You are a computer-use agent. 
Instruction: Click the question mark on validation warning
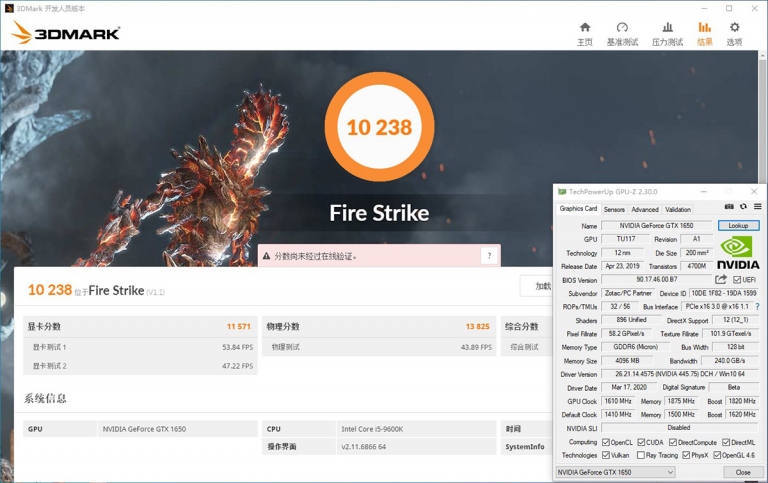click(x=489, y=256)
